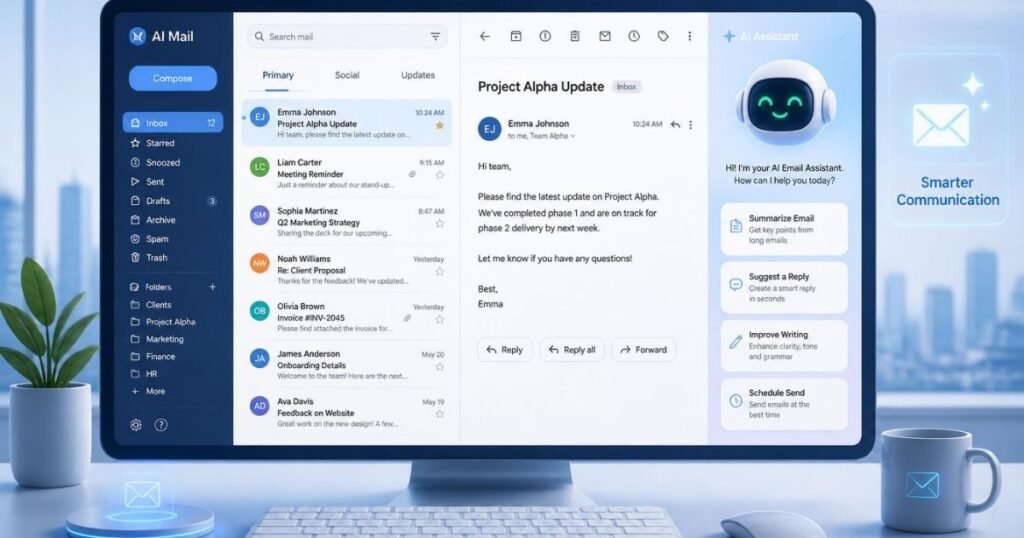Click the Search mail field
The height and width of the screenshot is (538, 1024).
click(347, 37)
